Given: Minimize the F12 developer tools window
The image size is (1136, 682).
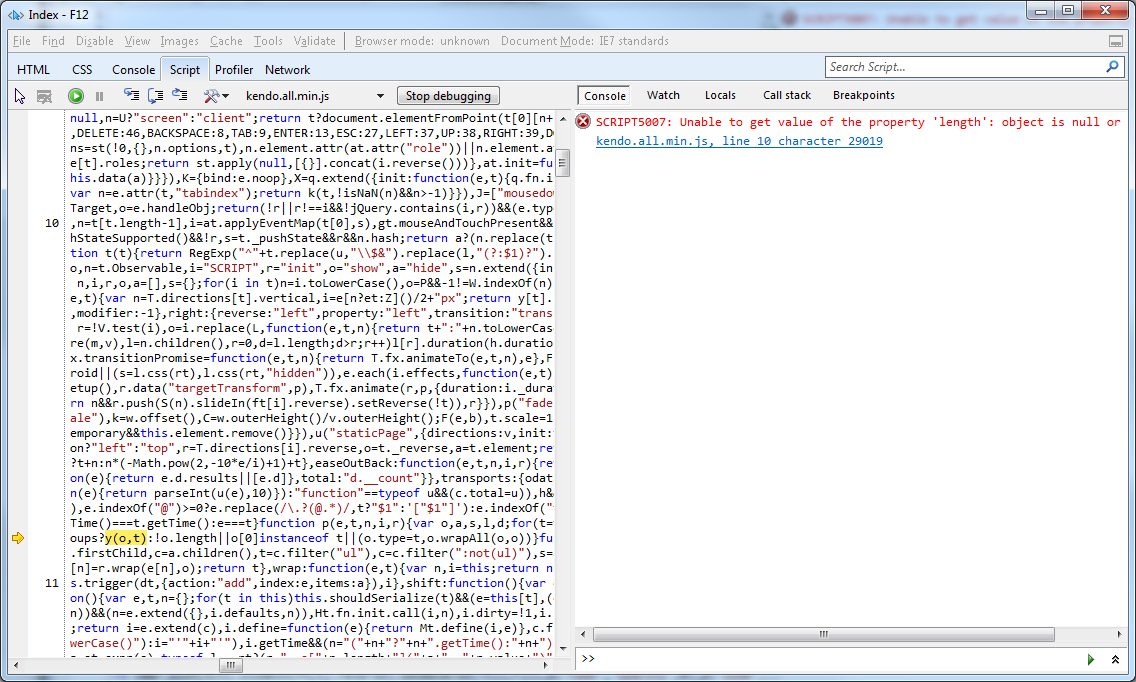Looking at the screenshot, I should (x=1040, y=11).
